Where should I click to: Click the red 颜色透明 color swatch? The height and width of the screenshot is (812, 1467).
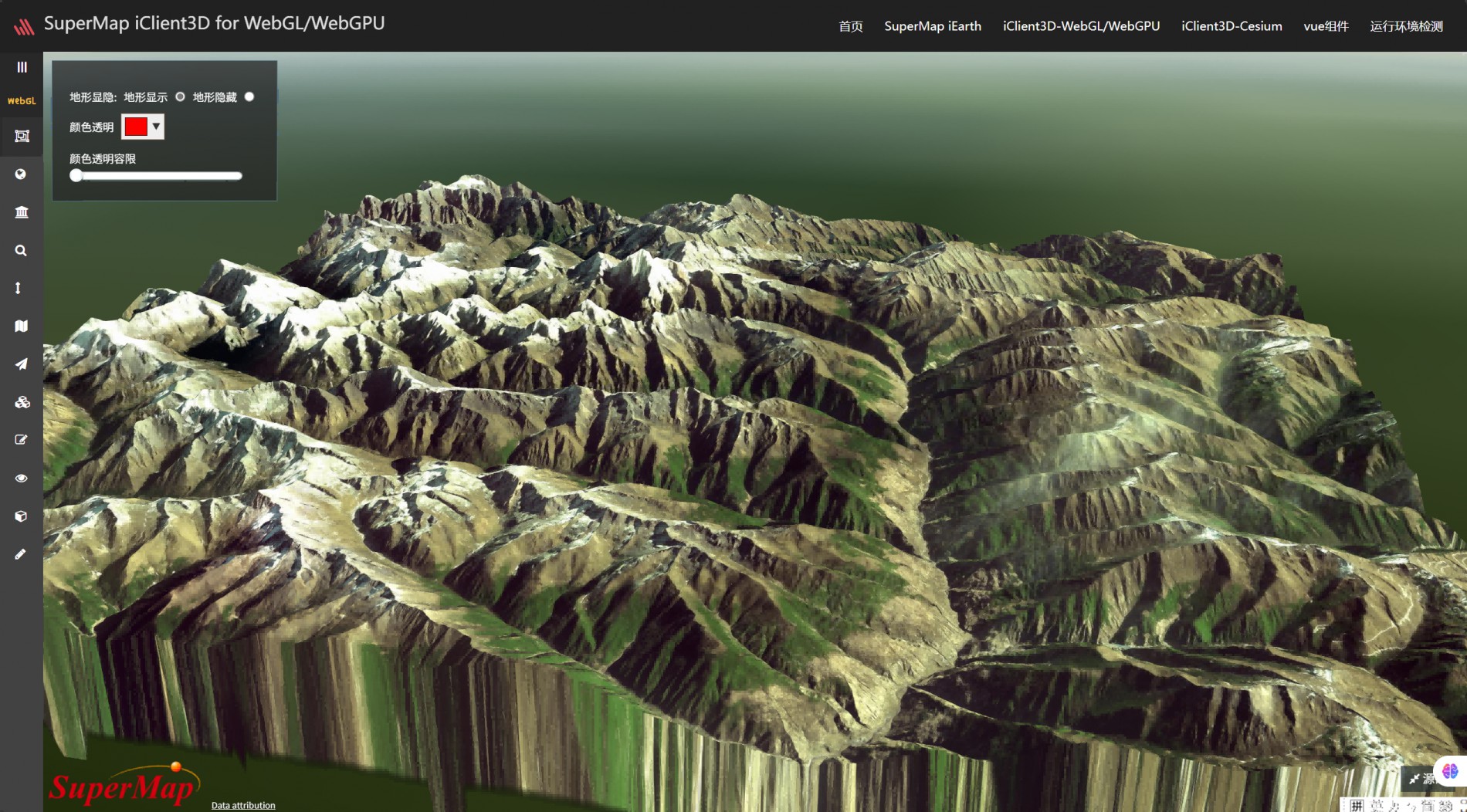pyautogui.click(x=136, y=127)
